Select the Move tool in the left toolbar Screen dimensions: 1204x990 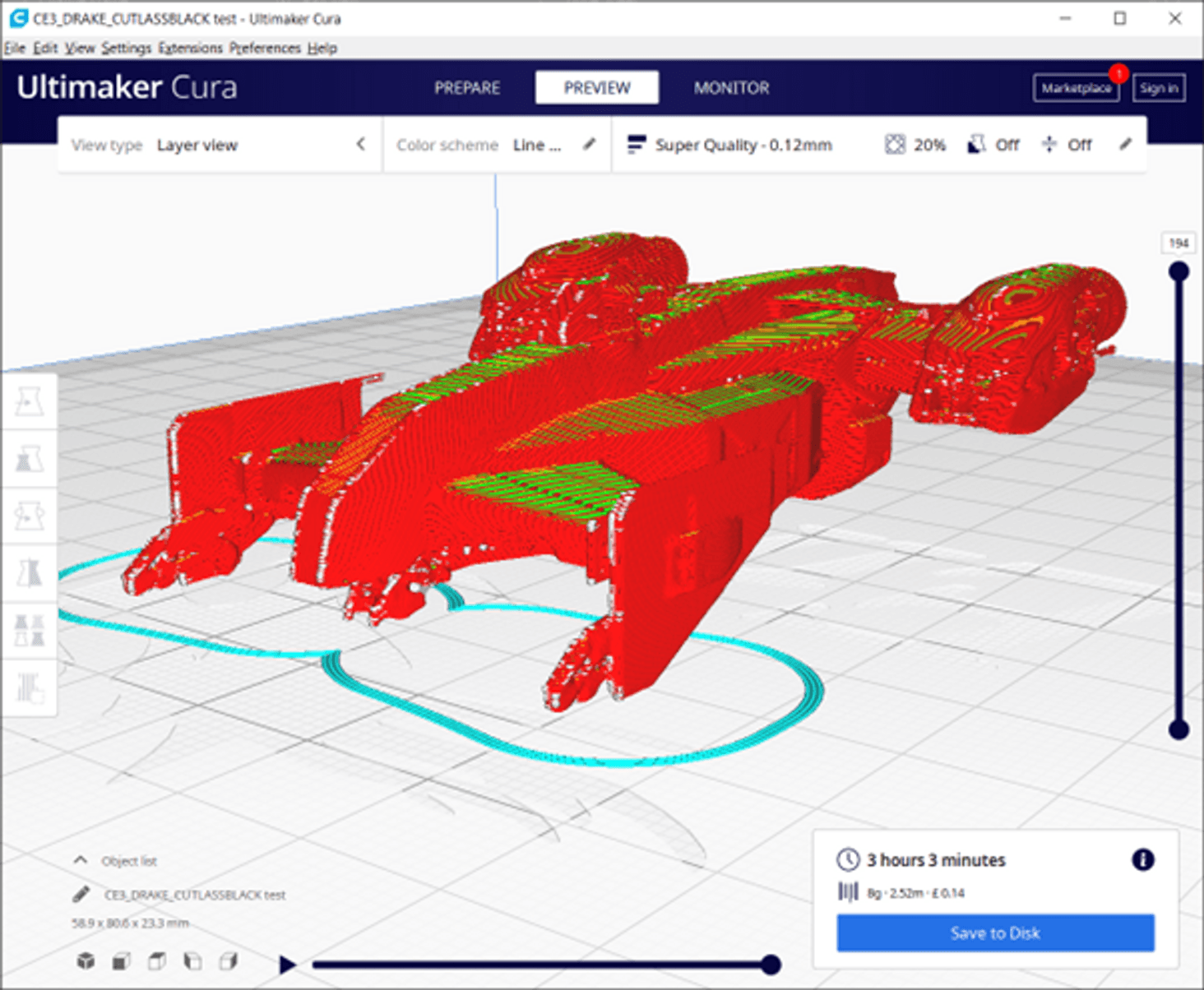point(30,400)
